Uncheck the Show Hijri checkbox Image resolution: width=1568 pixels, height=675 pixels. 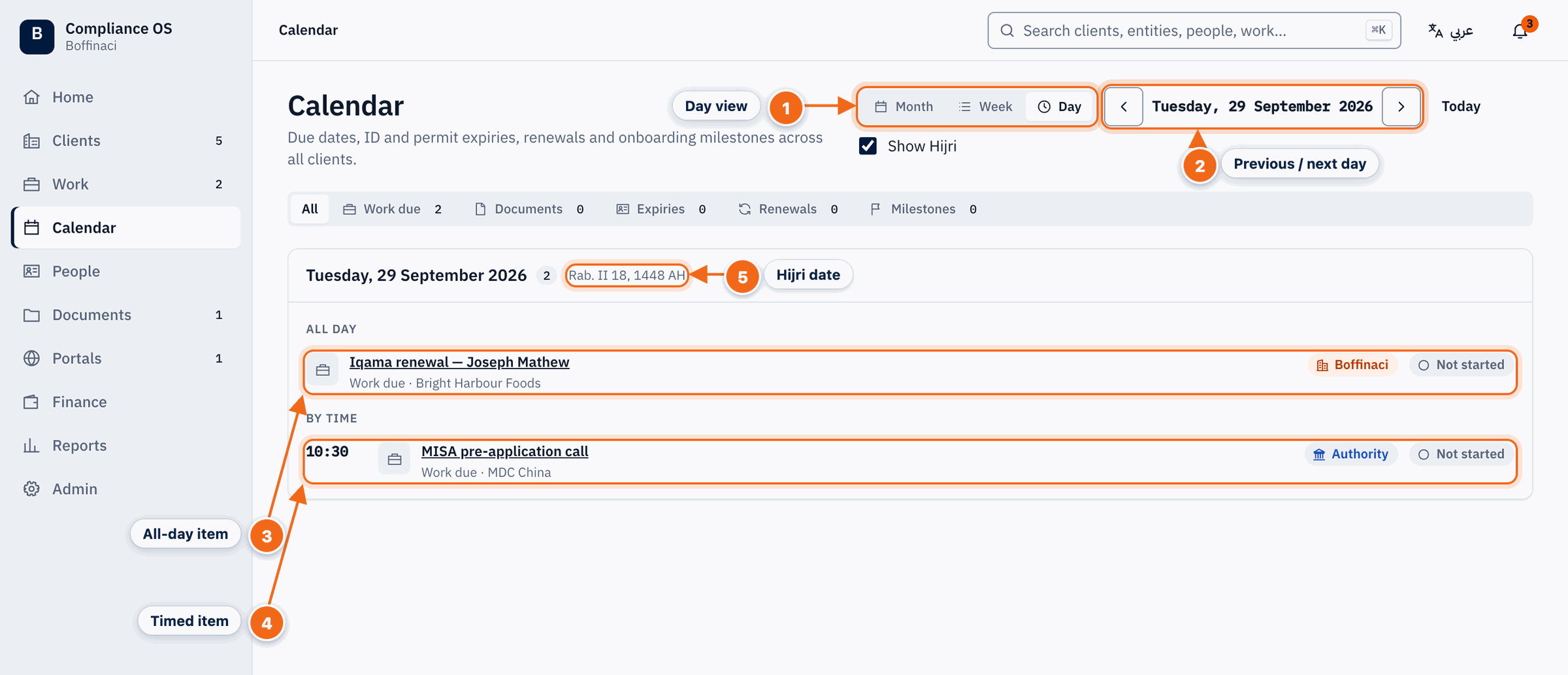click(868, 146)
